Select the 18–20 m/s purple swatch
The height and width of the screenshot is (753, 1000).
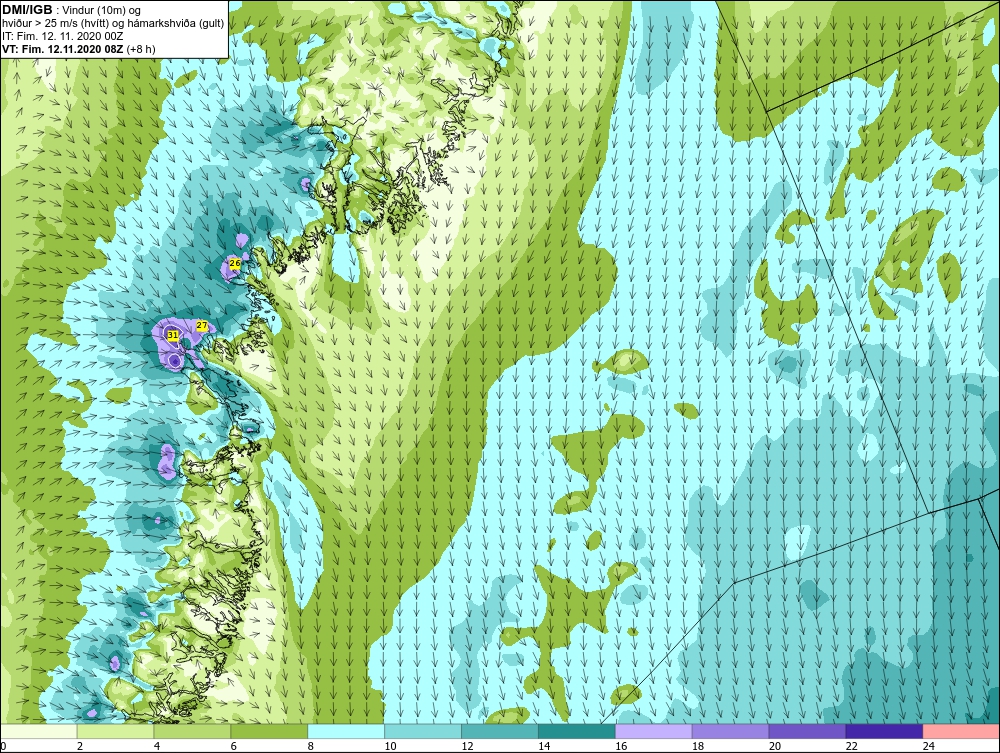pos(730,731)
